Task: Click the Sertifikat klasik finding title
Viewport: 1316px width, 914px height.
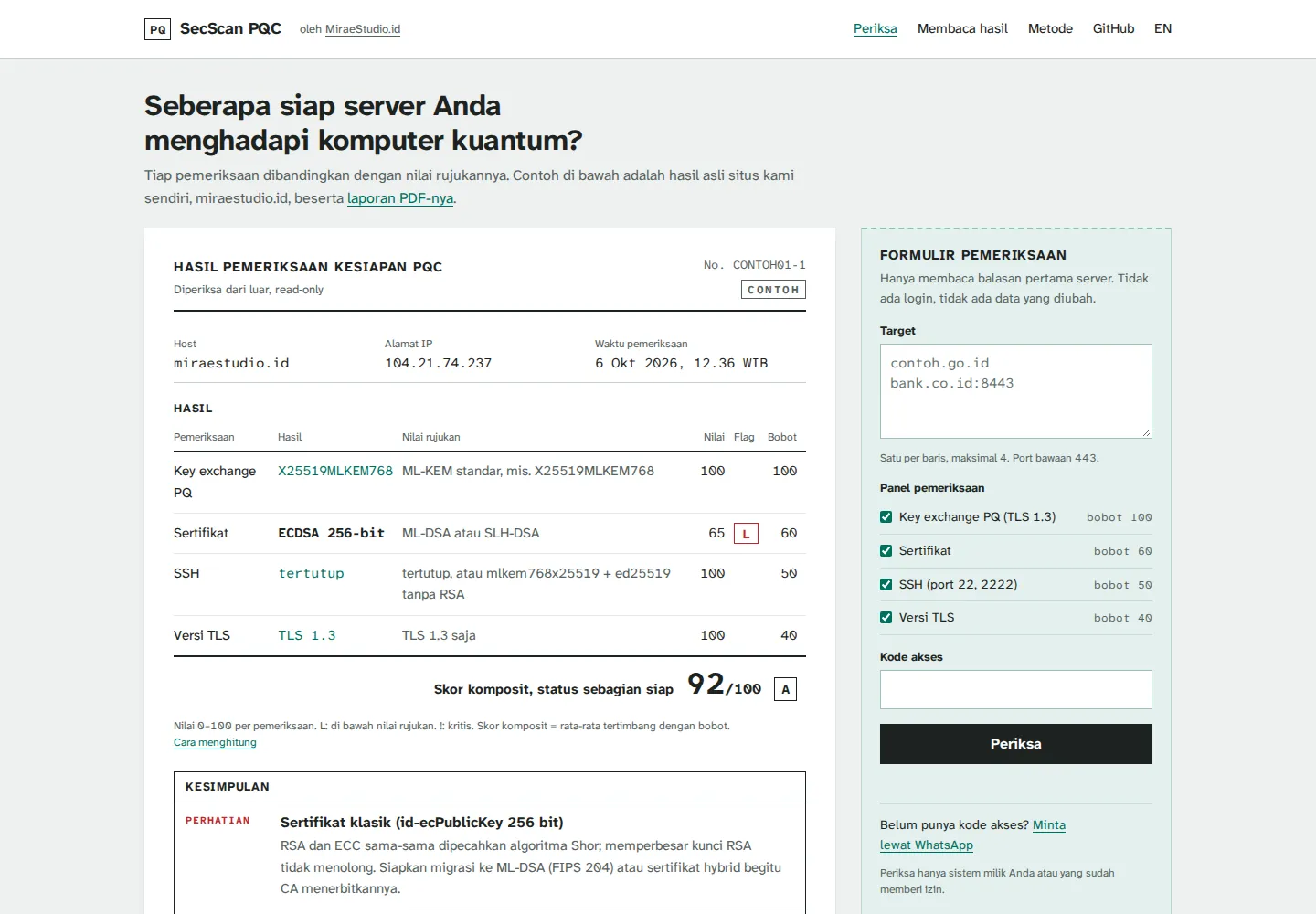Action: click(x=422, y=823)
